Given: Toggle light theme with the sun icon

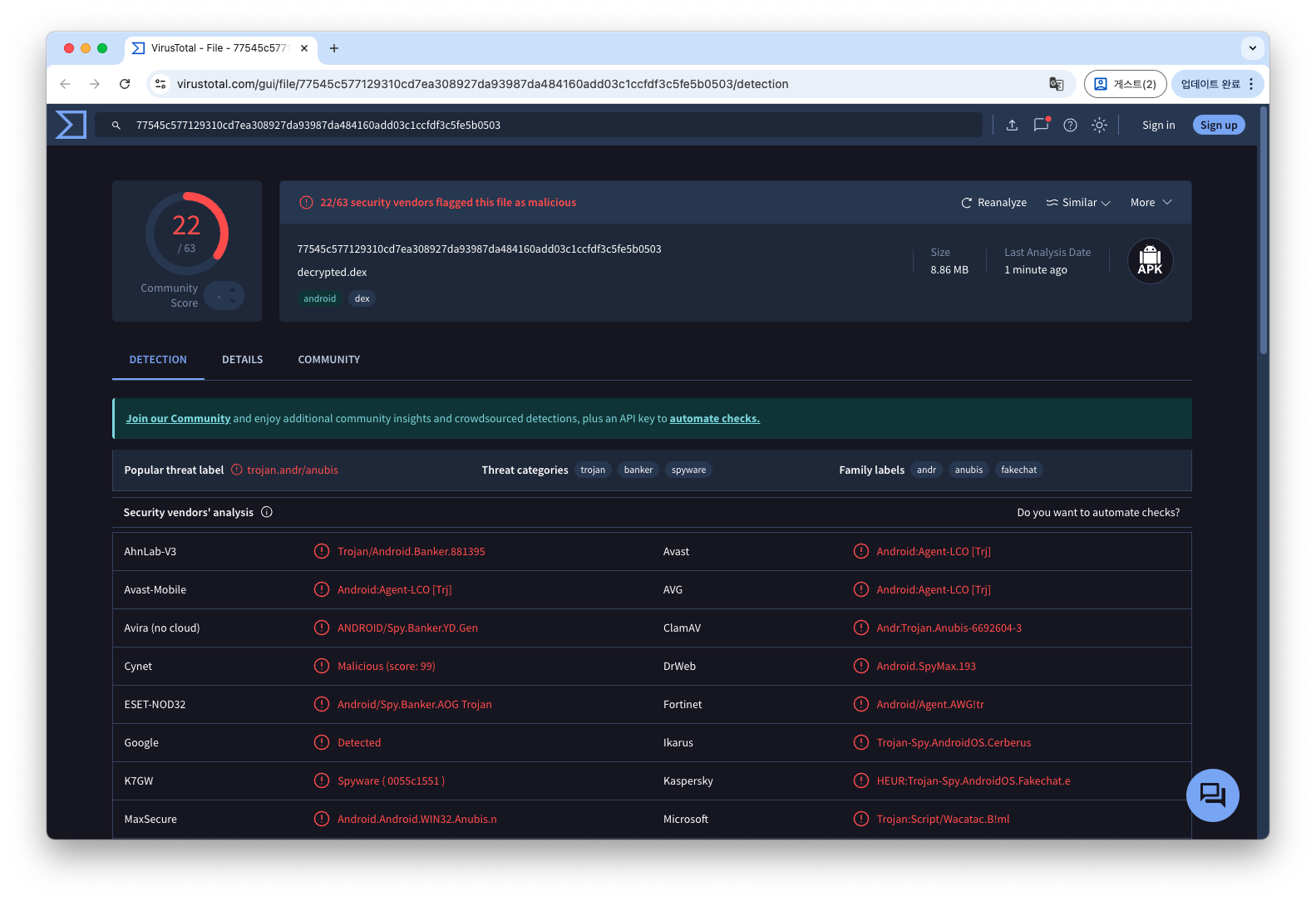Looking at the screenshot, I should pyautogui.click(x=1099, y=126).
